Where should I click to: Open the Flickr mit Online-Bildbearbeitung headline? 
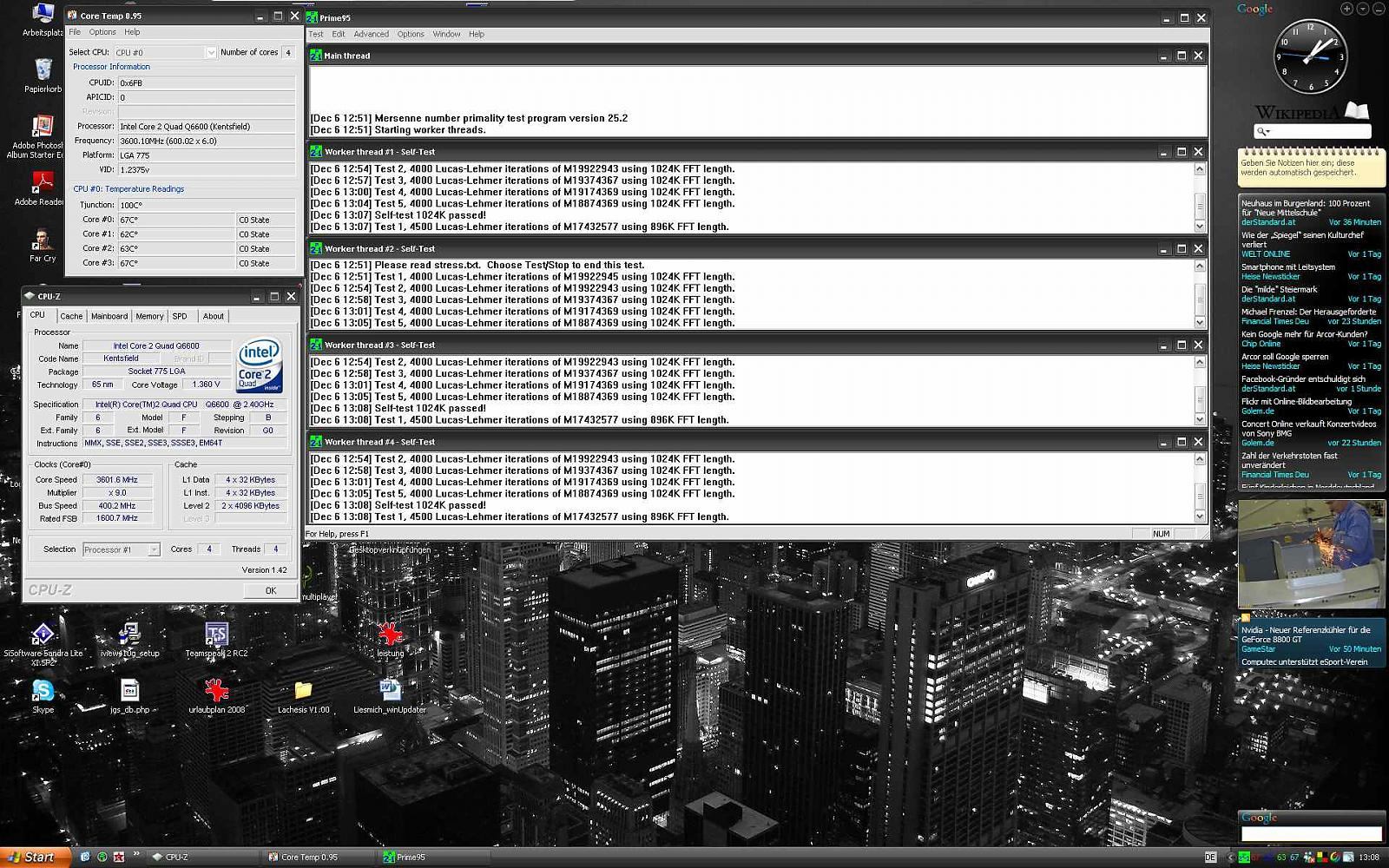(1296, 402)
